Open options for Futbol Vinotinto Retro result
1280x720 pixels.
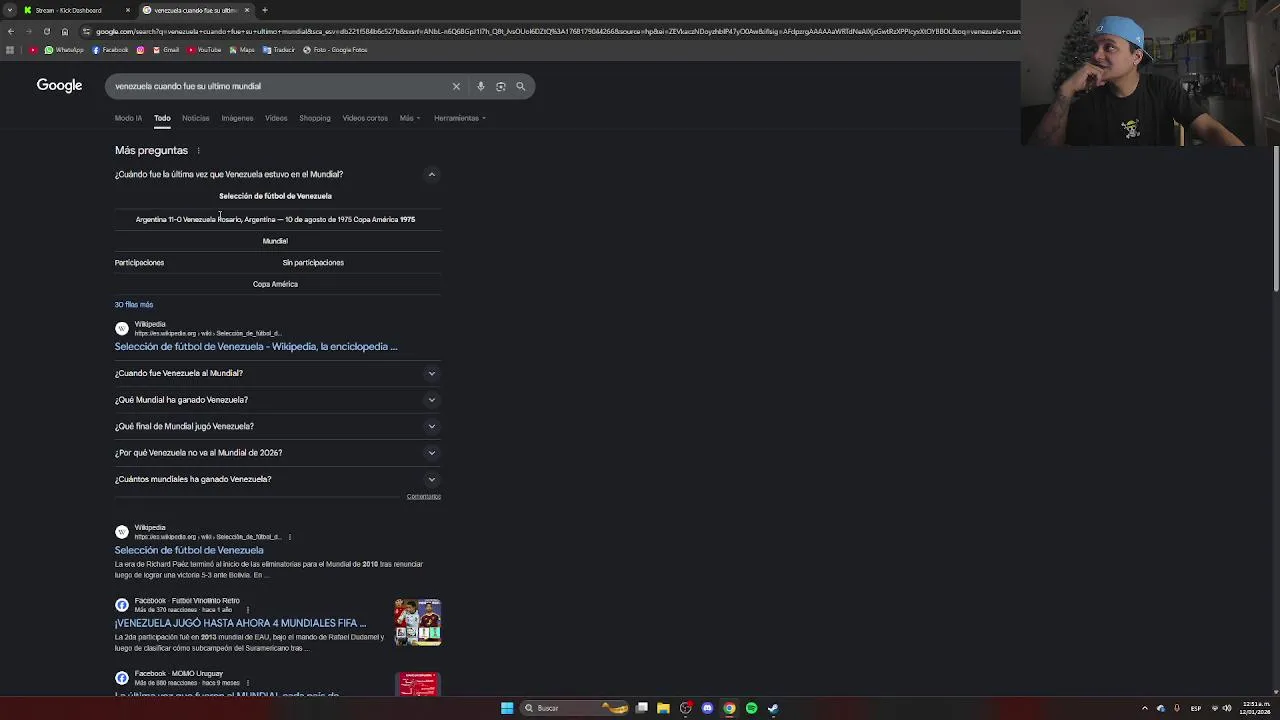[247, 610]
